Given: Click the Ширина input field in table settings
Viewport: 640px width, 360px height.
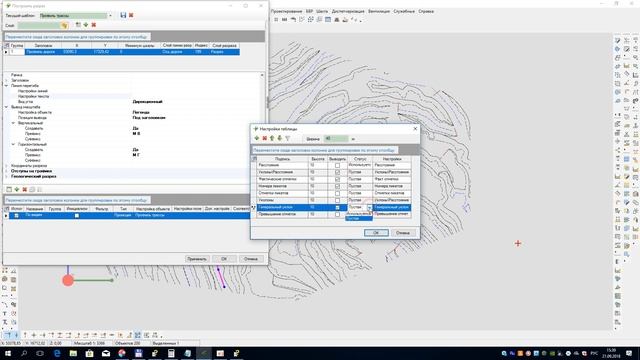Looking at the screenshot, I should (336, 139).
